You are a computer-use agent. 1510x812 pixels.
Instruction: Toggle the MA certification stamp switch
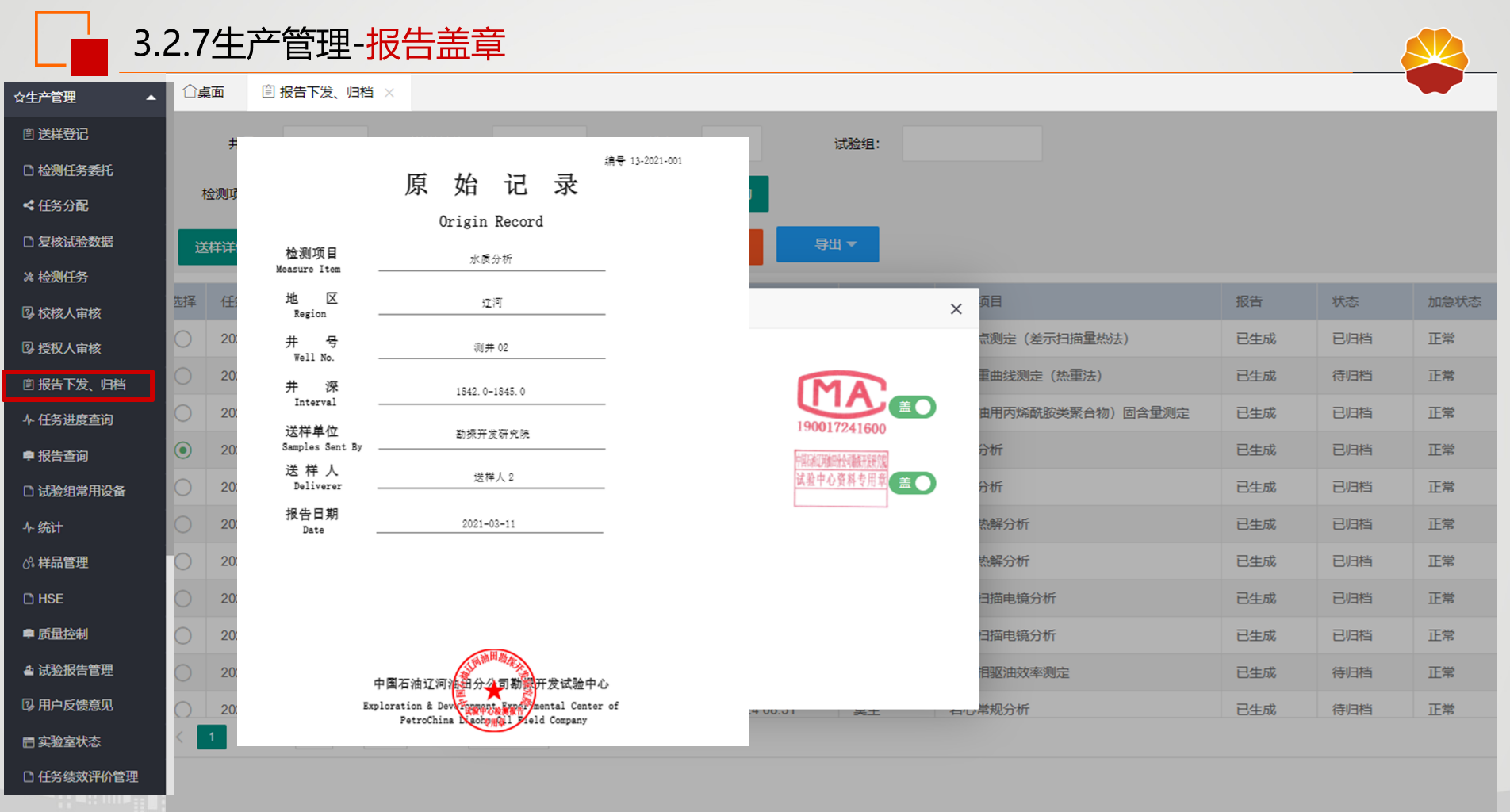click(x=913, y=407)
